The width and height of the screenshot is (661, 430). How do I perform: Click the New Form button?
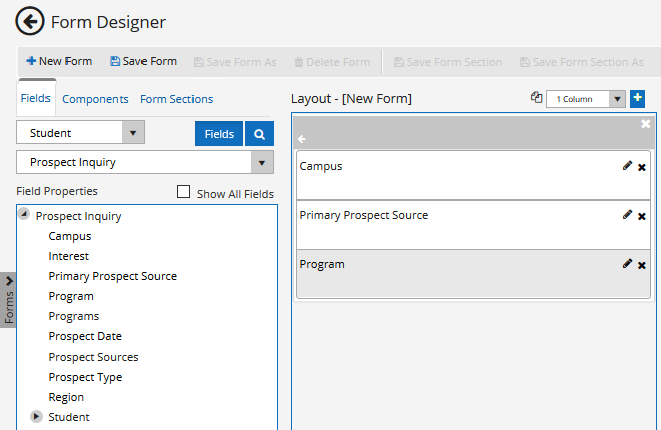click(59, 61)
